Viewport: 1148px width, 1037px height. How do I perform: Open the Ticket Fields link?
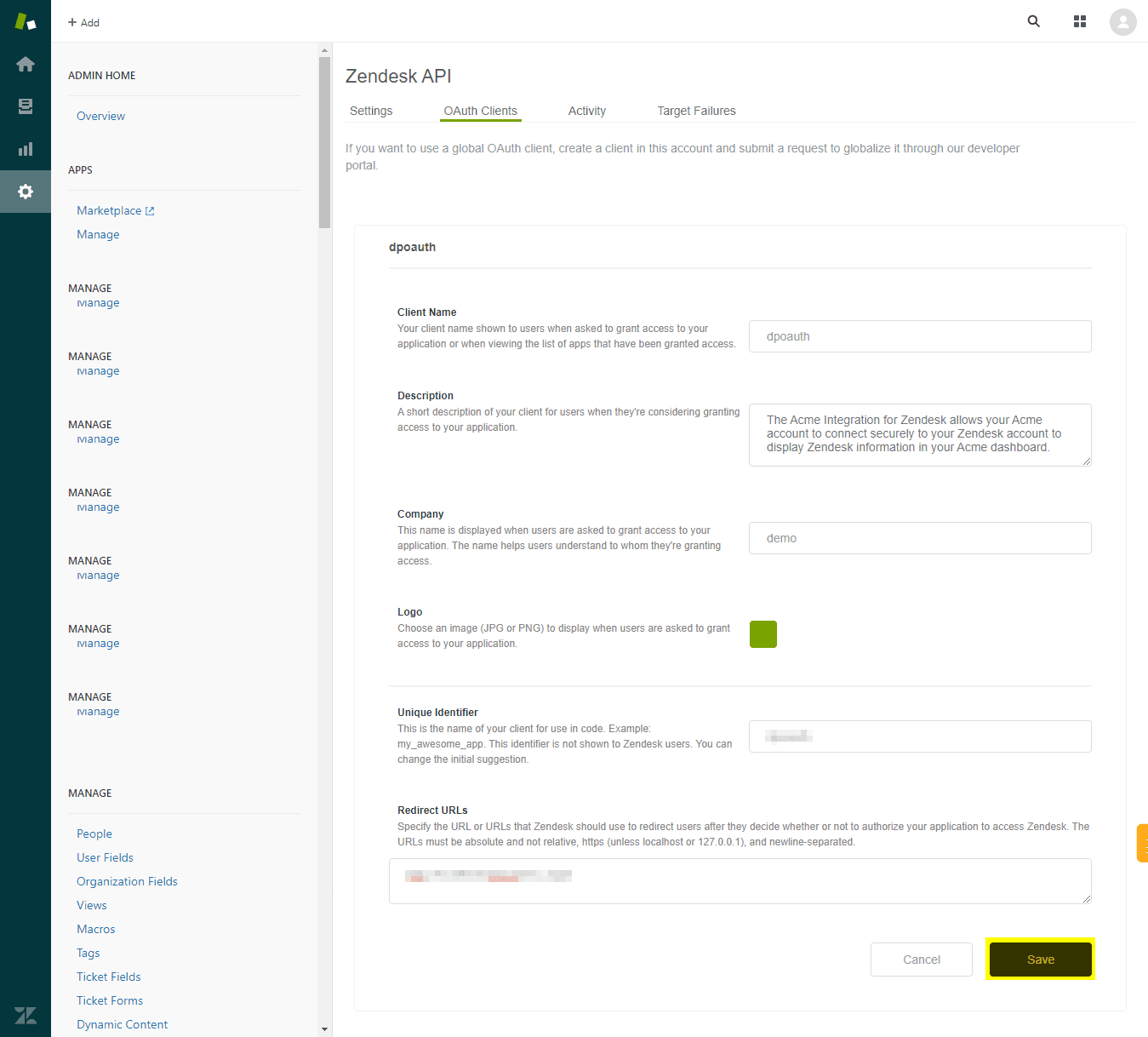(109, 977)
